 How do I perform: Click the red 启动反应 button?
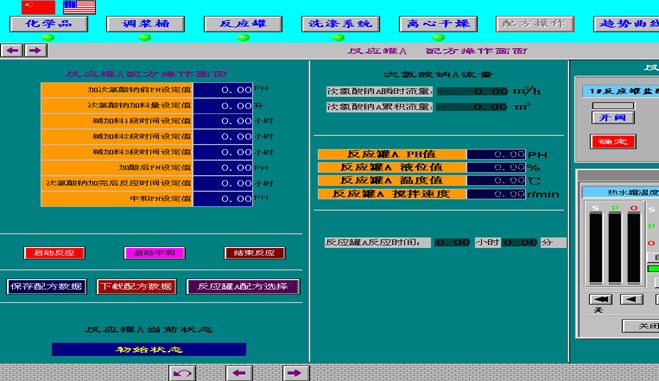tap(54, 253)
